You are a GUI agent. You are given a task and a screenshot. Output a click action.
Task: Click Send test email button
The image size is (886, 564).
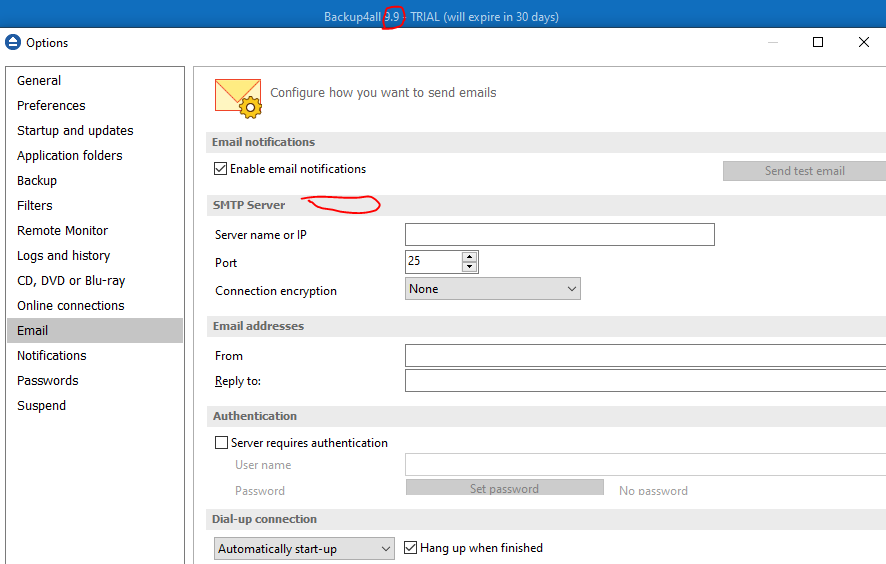tap(805, 171)
